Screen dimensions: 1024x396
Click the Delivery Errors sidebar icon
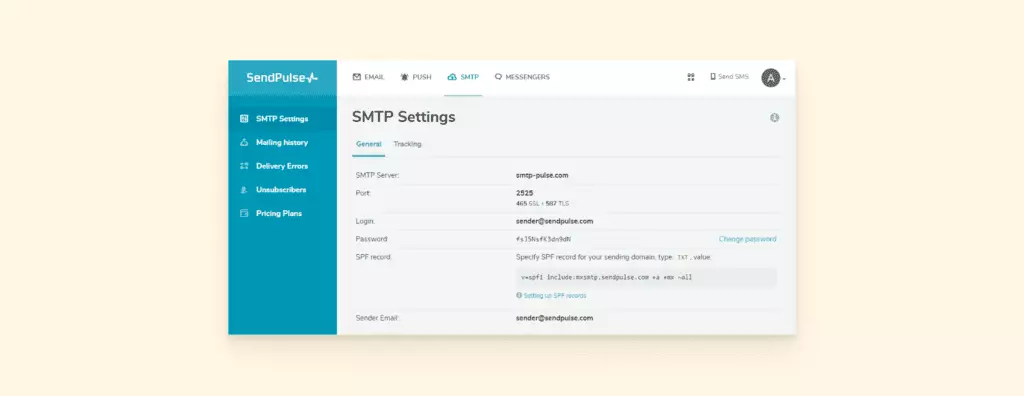[244, 166]
